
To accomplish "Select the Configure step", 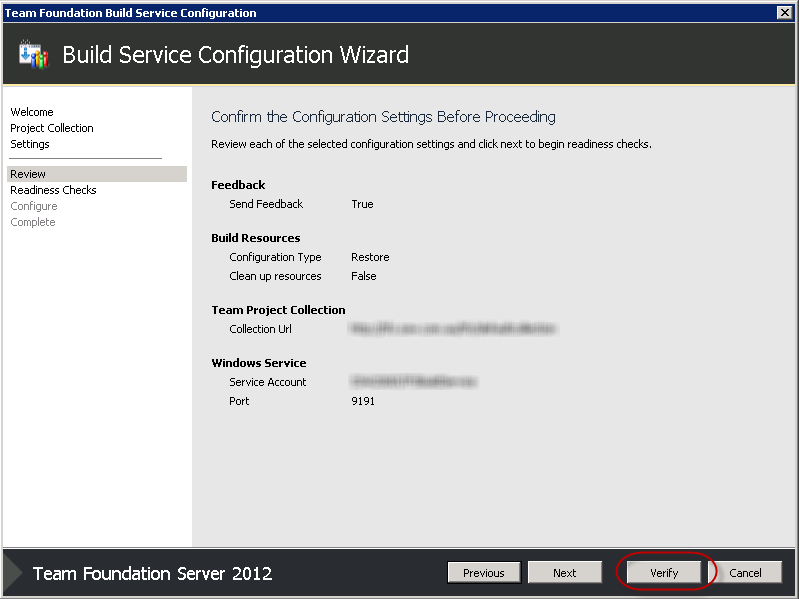I will pos(34,206).
